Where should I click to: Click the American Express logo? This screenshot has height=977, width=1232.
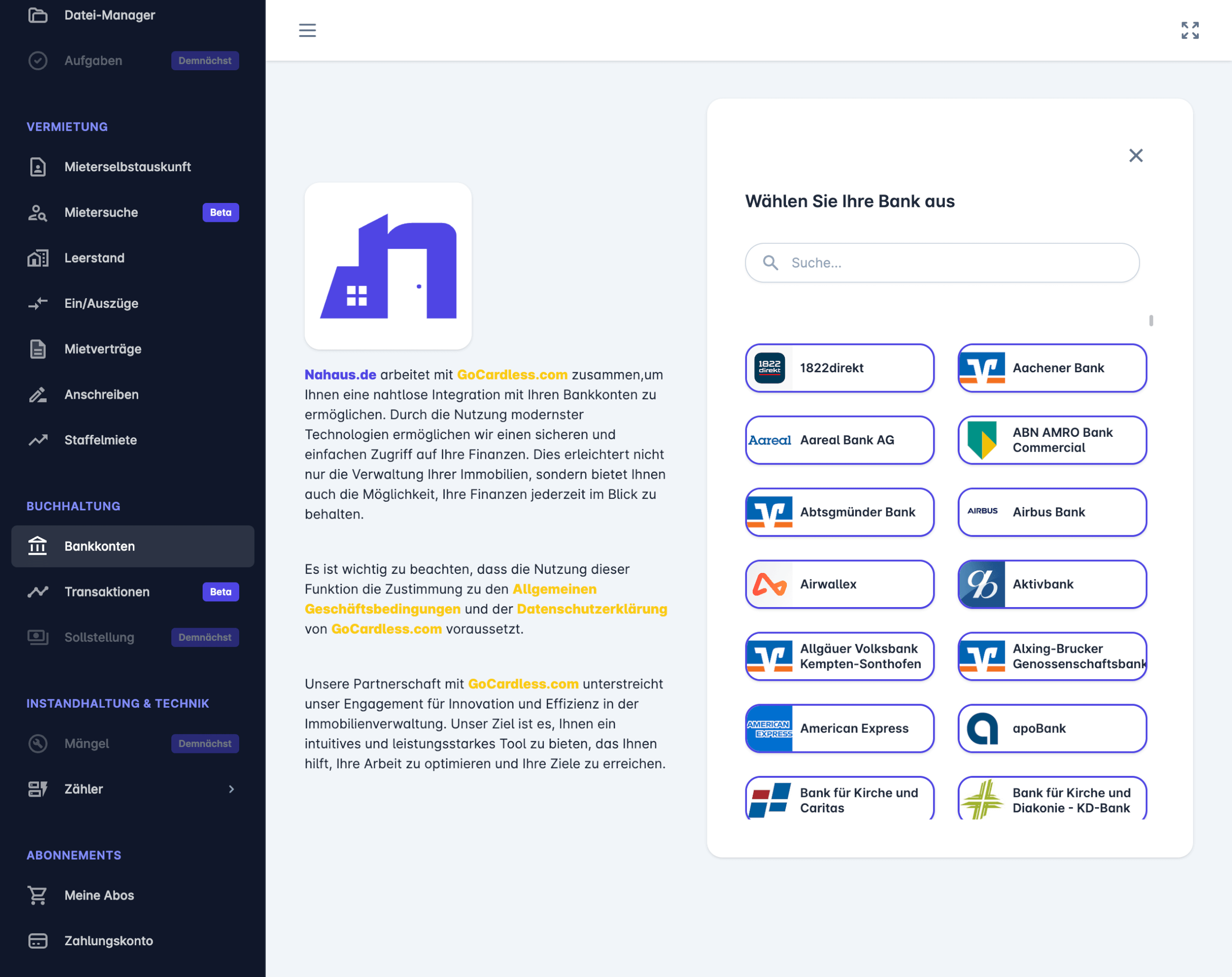[x=769, y=728]
